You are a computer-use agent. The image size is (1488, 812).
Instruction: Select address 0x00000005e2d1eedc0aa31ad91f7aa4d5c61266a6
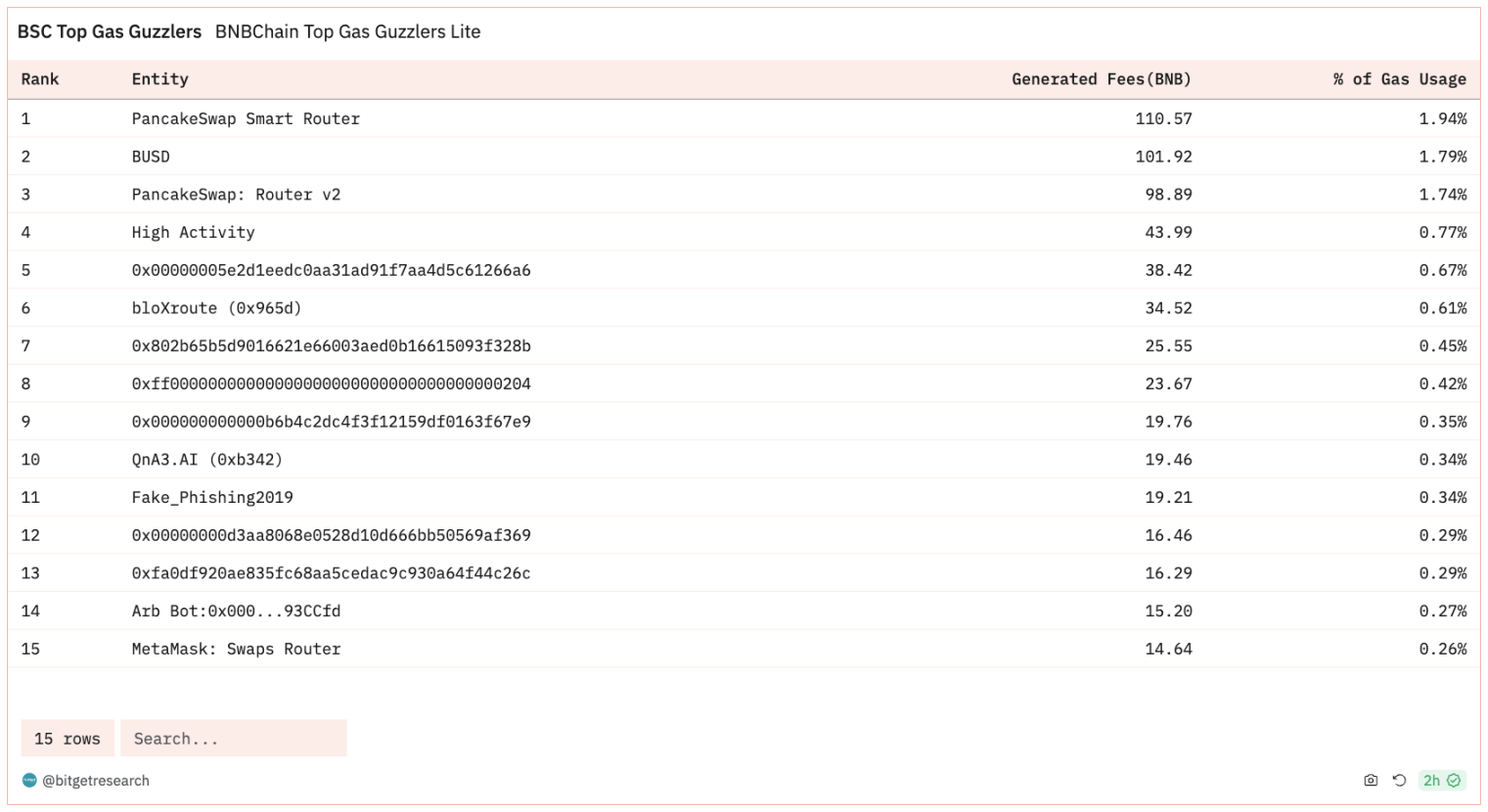click(332, 270)
